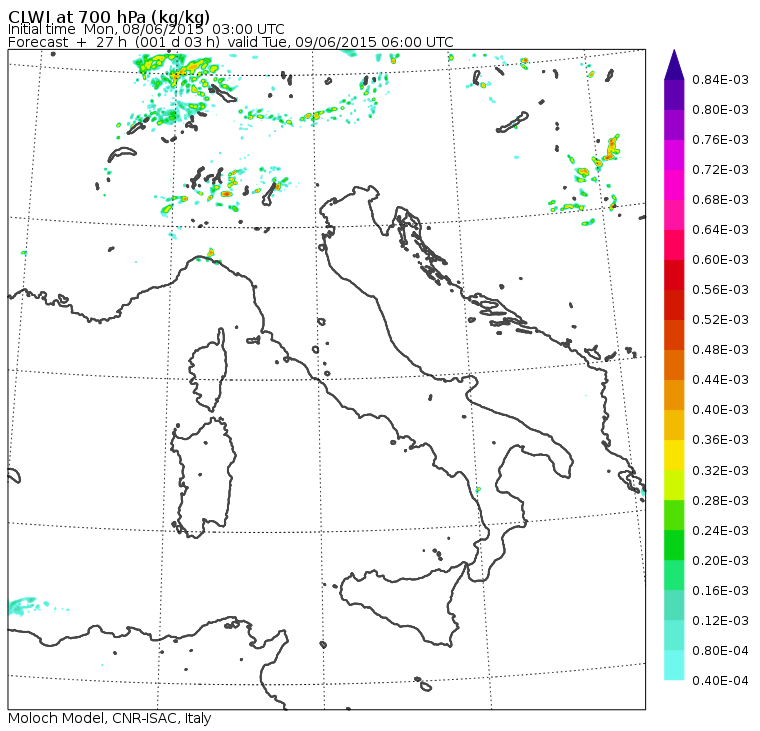
Task: Click the dark red colorbar band below 0.60E-03
Action: coord(674,275)
